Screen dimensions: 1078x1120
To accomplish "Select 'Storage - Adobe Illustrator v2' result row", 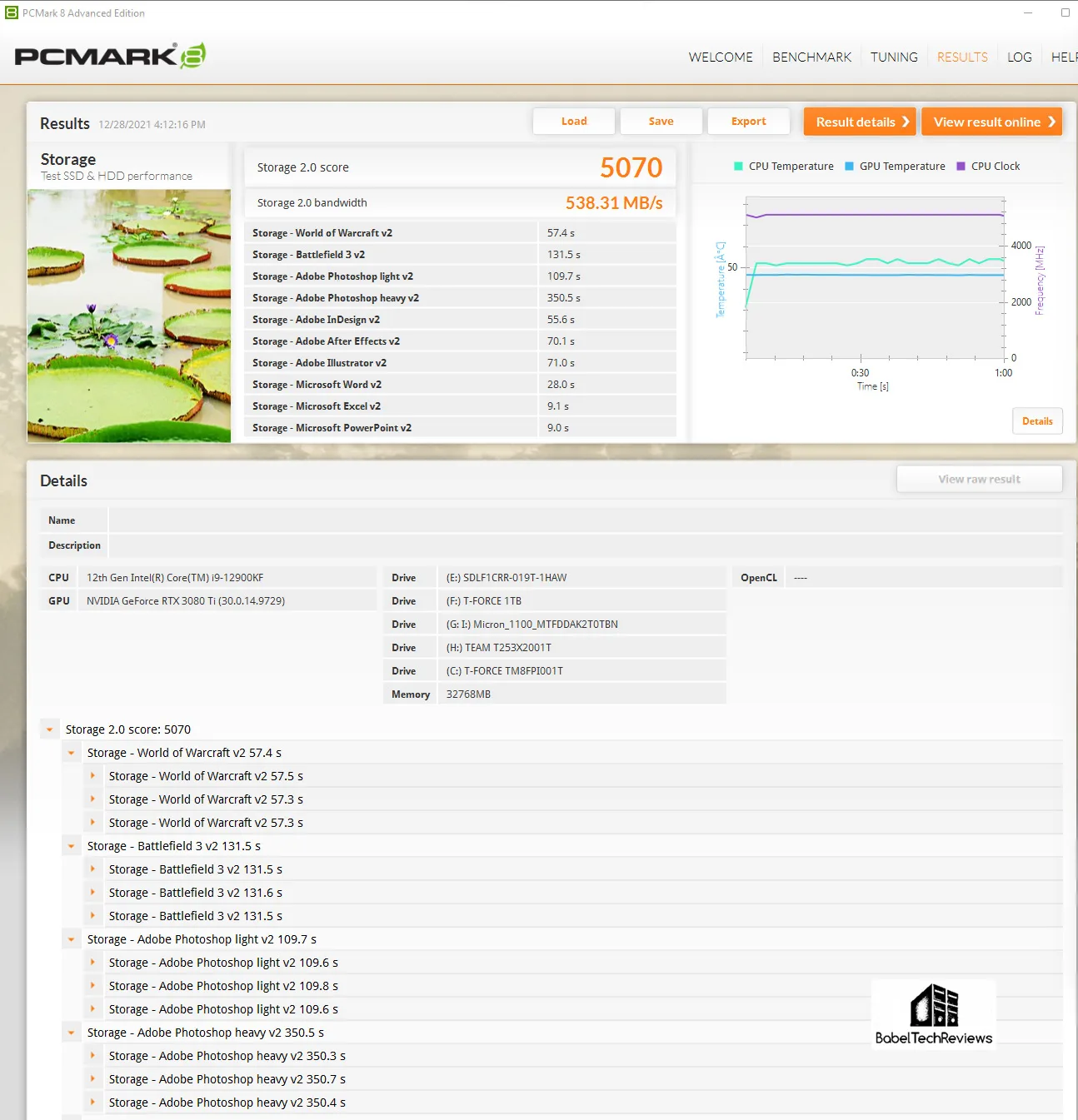I will pos(460,363).
